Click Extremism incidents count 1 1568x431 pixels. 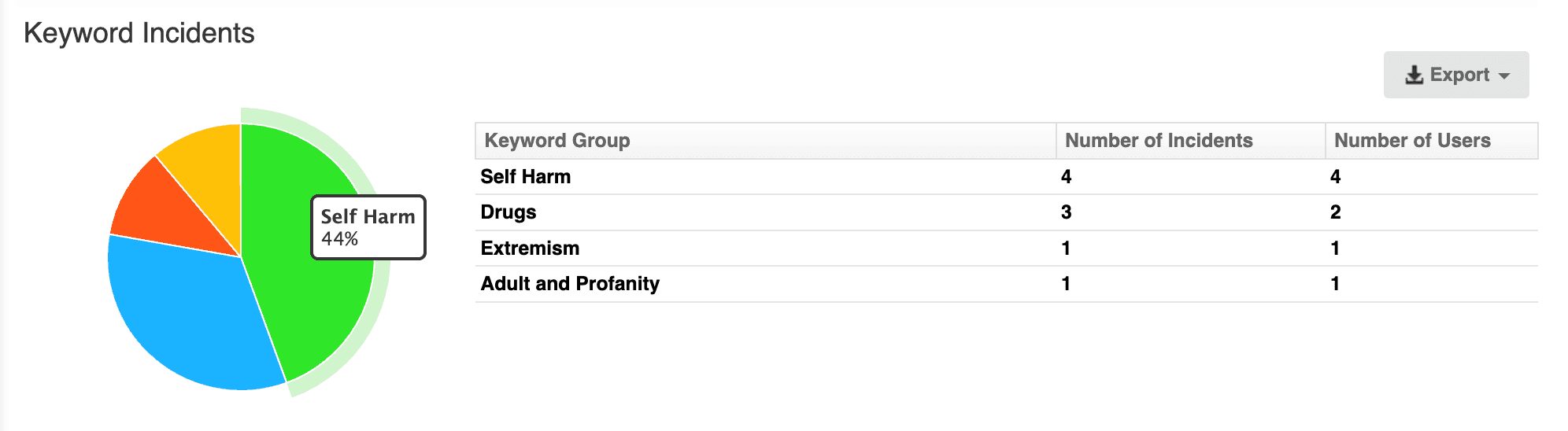(x=1066, y=249)
